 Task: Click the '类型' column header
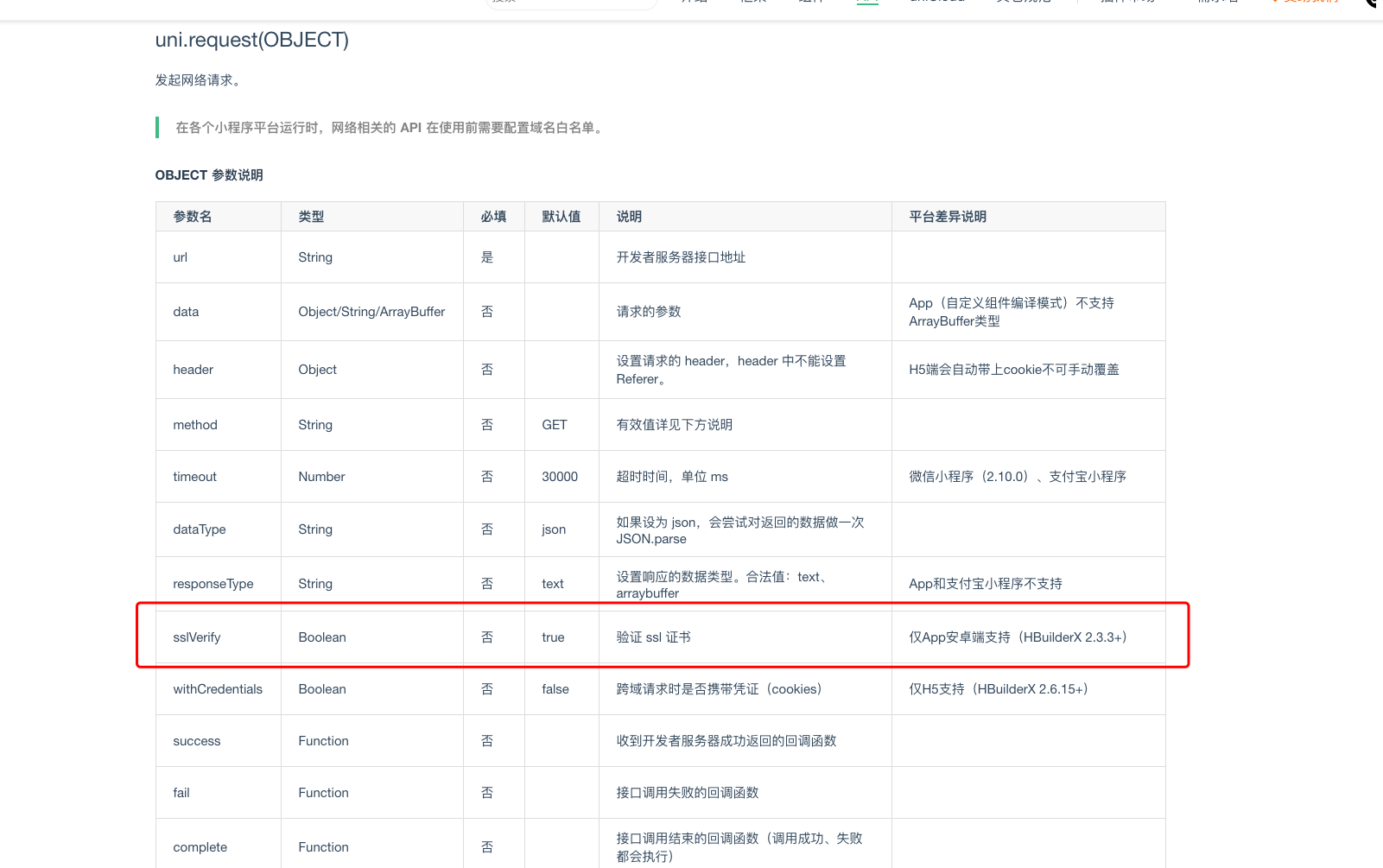(x=311, y=217)
